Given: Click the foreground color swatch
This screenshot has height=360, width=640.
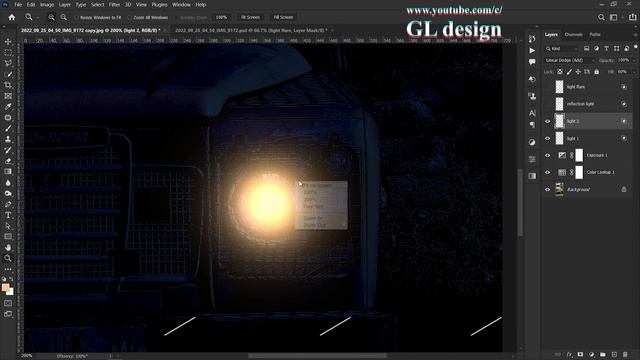Looking at the screenshot, I should [x=6, y=288].
